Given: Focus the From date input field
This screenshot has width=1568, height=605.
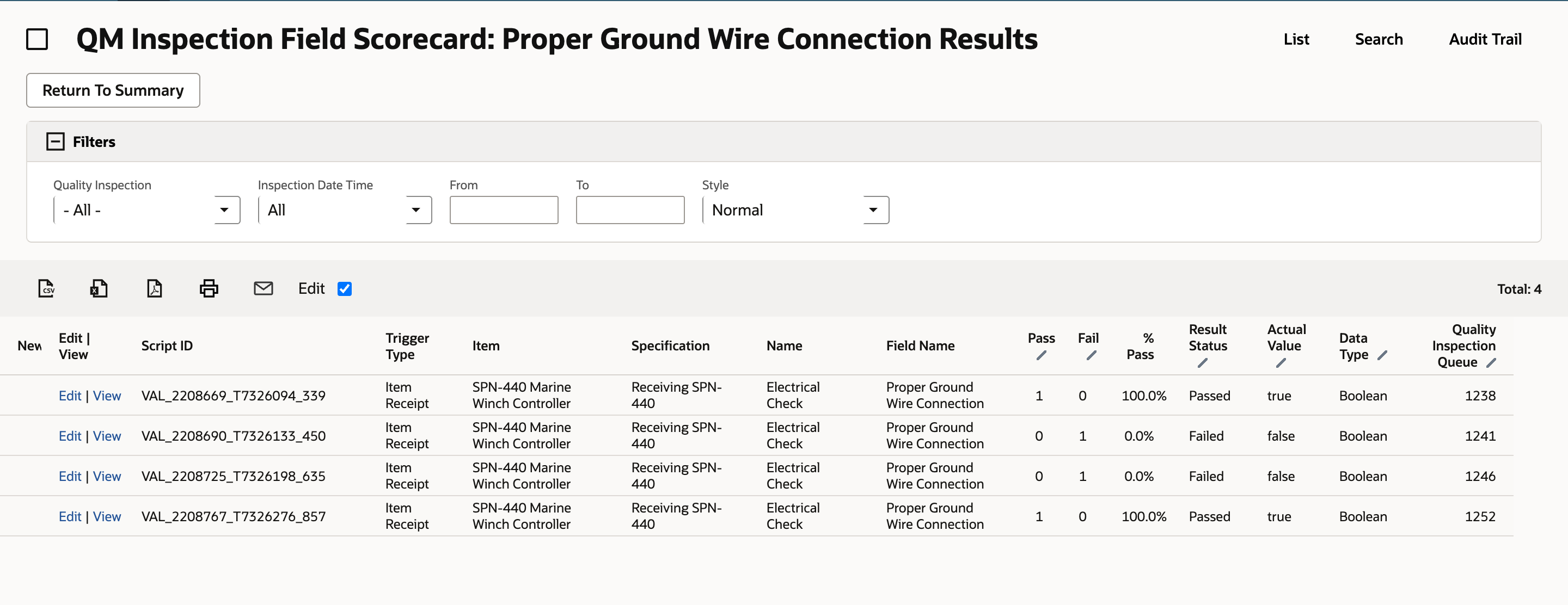Looking at the screenshot, I should point(504,210).
